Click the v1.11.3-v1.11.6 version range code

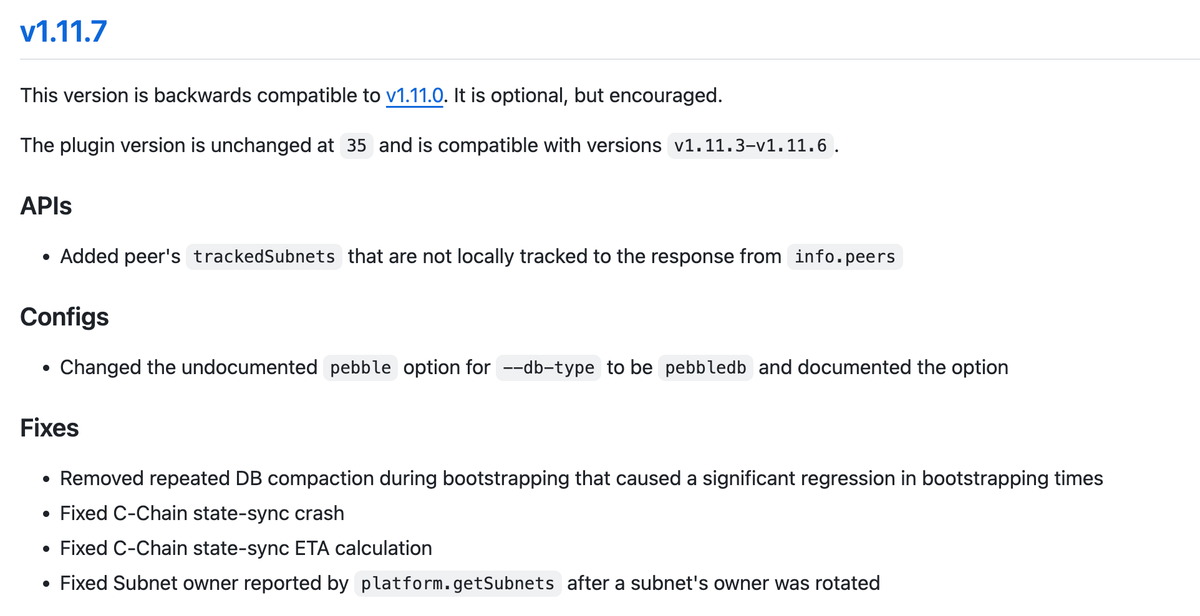click(750, 146)
